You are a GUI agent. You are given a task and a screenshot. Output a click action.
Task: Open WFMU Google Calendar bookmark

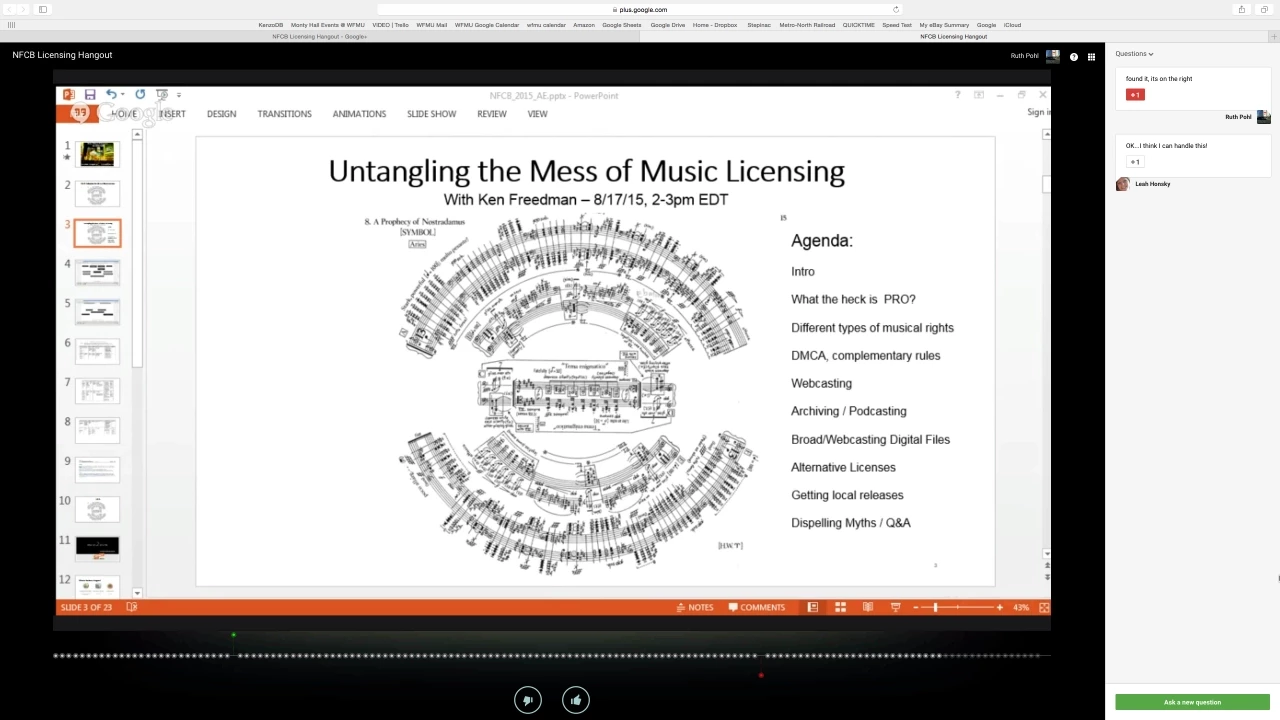487,25
